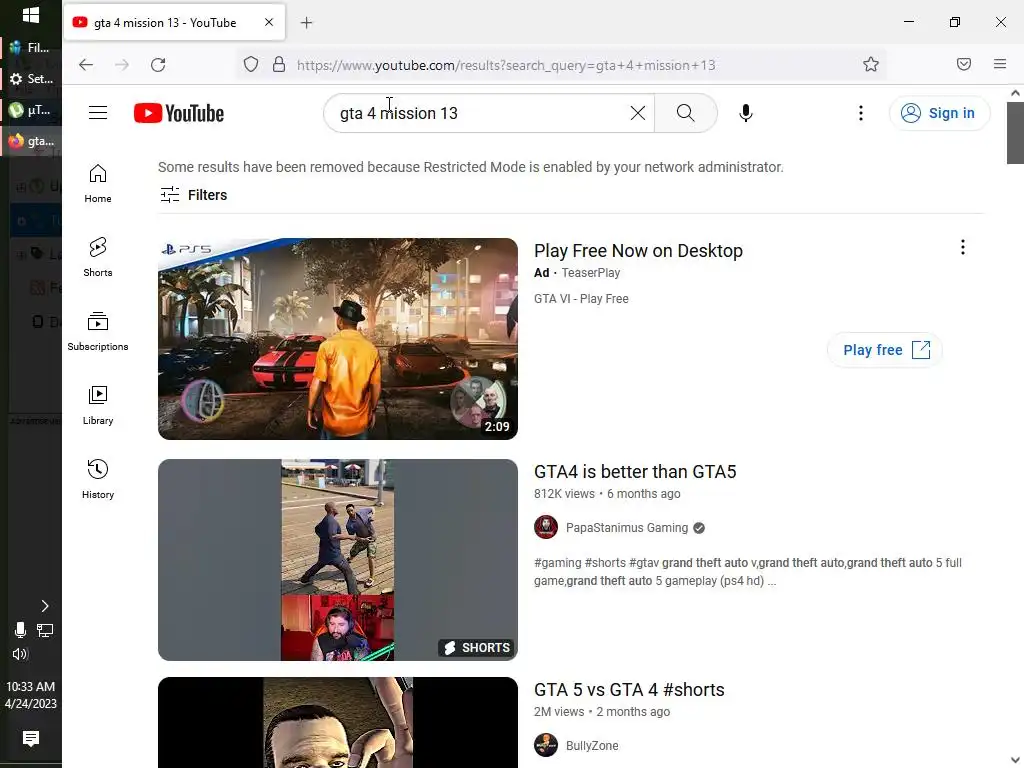Open video titled GTA4 is better than GTA5
This screenshot has width=1024, height=768.
(x=635, y=472)
